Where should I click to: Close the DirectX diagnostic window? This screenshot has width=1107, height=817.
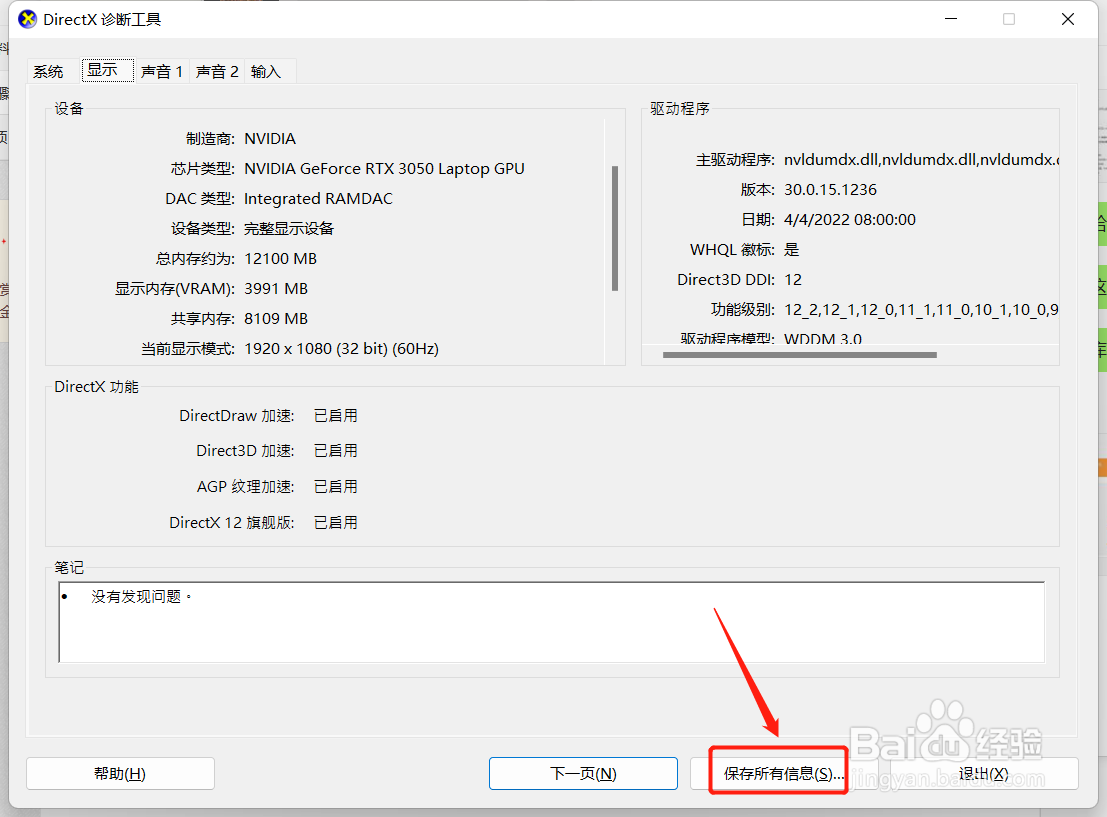pyautogui.click(x=1067, y=19)
